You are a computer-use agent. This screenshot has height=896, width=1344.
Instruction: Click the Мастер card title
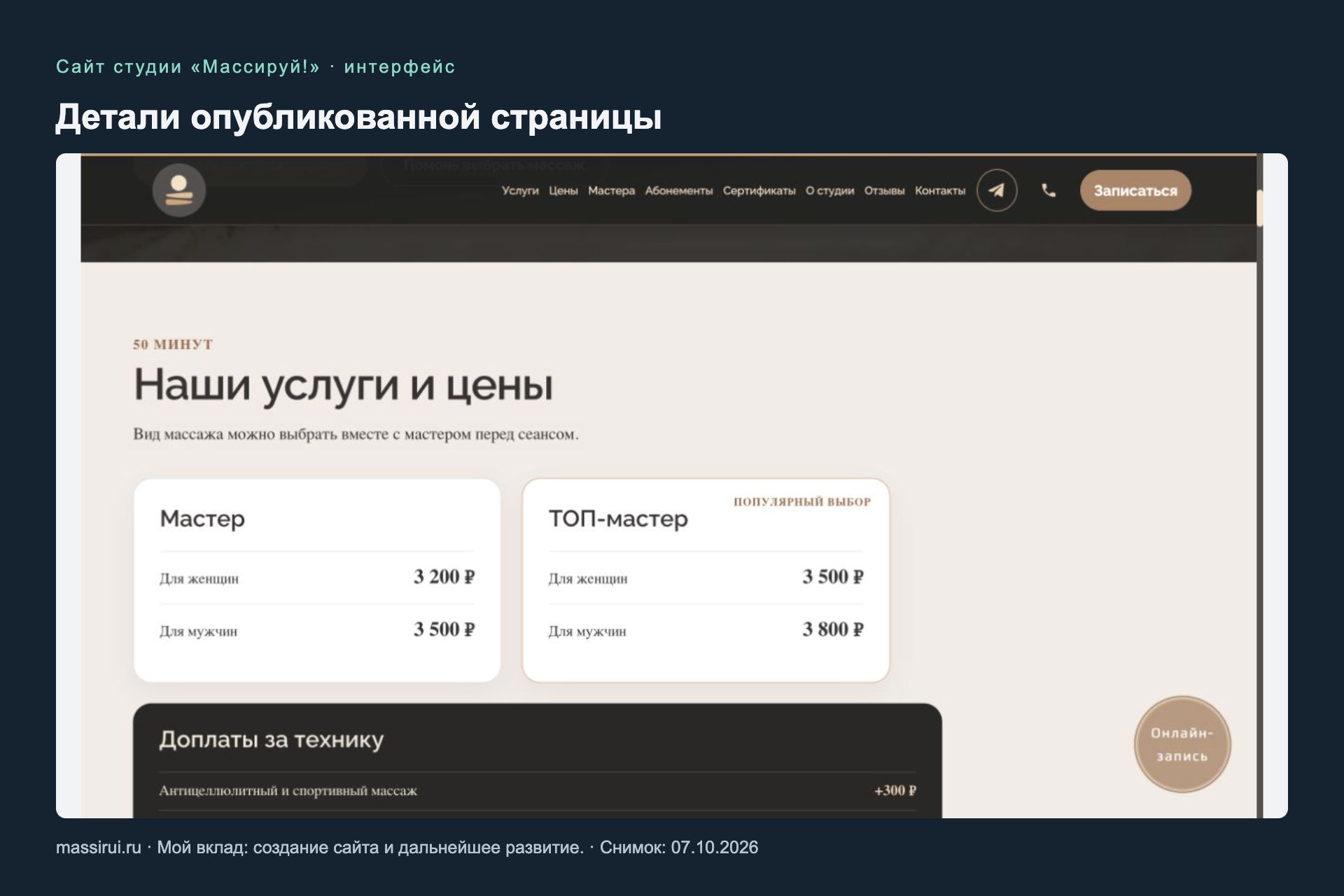pos(202,519)
